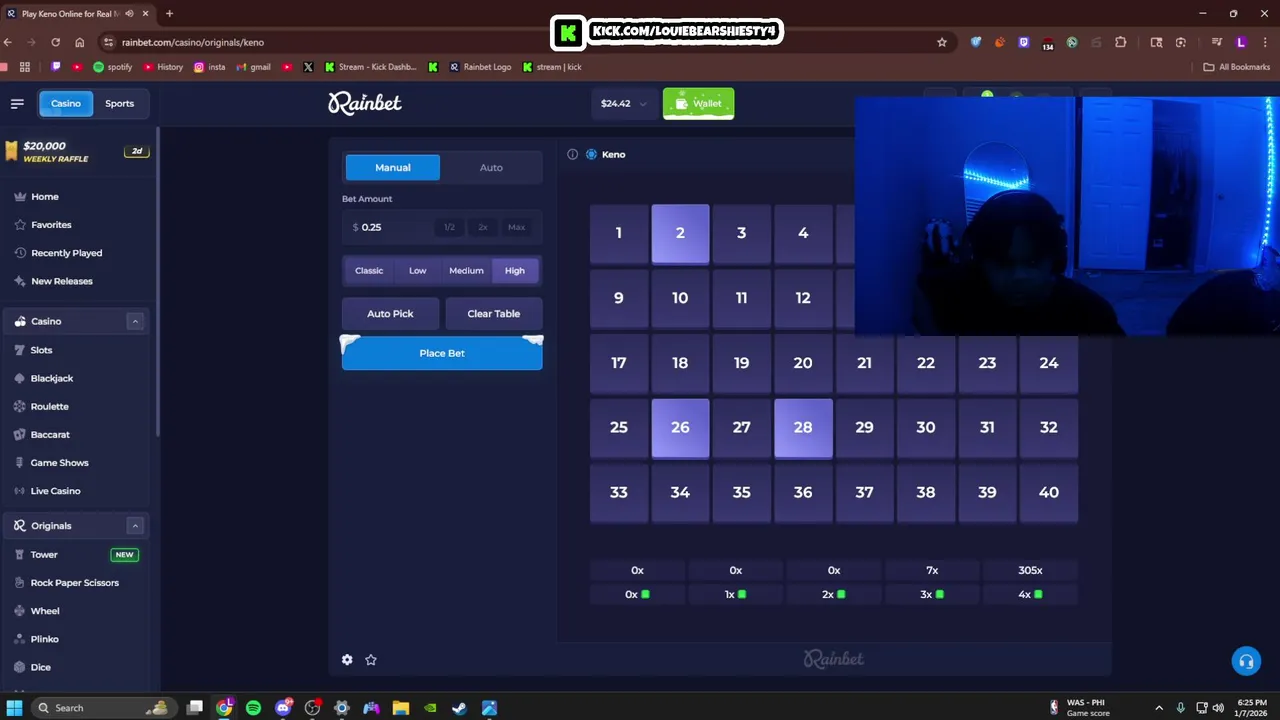1280x720 pixels.
Task: Open Chrome three-dot menu
Action: tap(1265, 42)
